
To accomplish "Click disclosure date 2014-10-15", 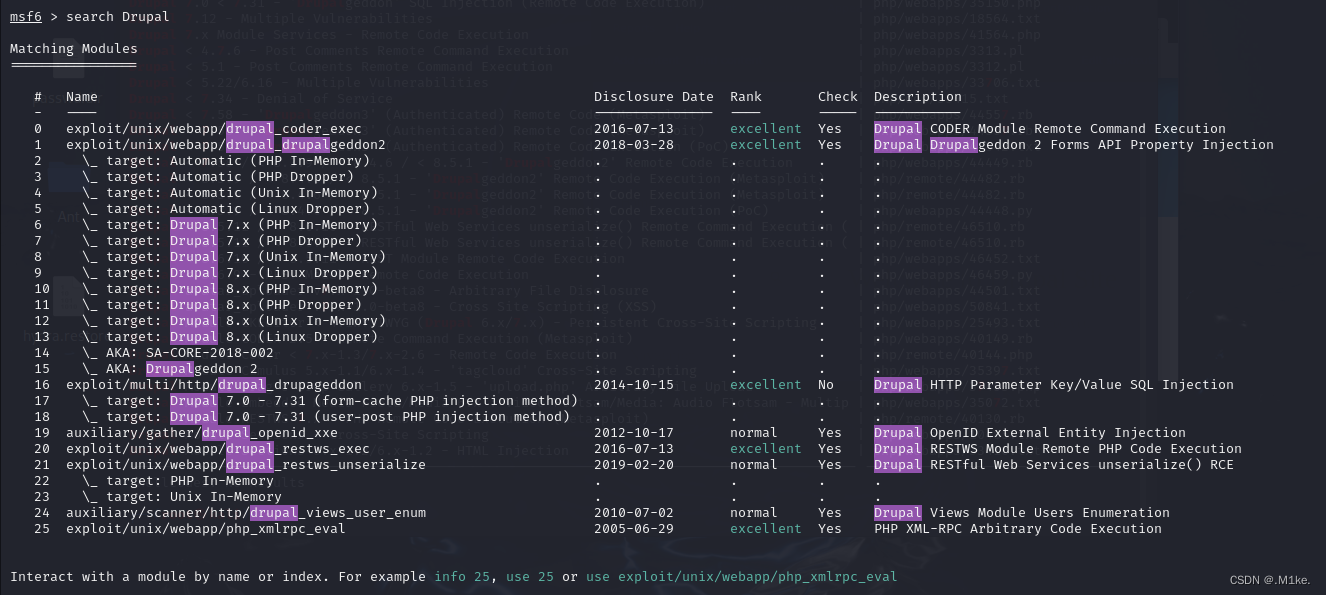I will tap(634, 385).
